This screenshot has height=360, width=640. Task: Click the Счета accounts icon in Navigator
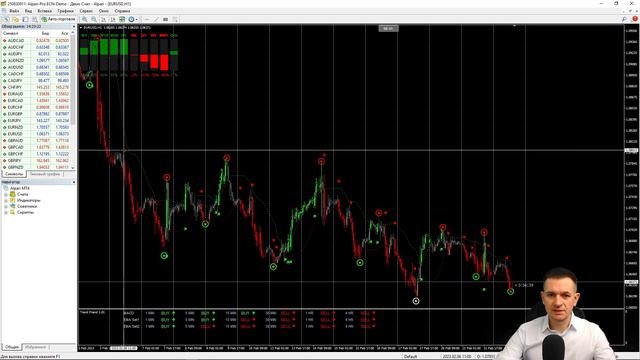(x=12, y=194)
